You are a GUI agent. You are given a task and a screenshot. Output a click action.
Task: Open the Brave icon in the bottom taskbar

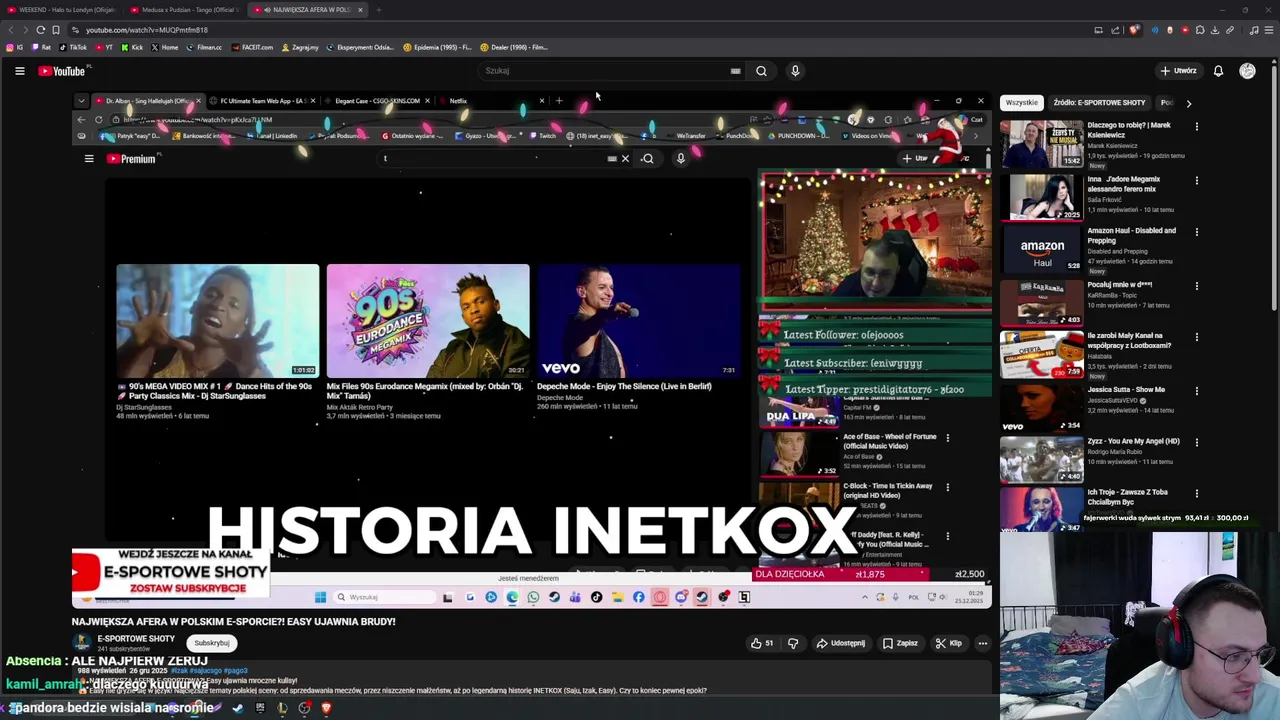[326, 708]
